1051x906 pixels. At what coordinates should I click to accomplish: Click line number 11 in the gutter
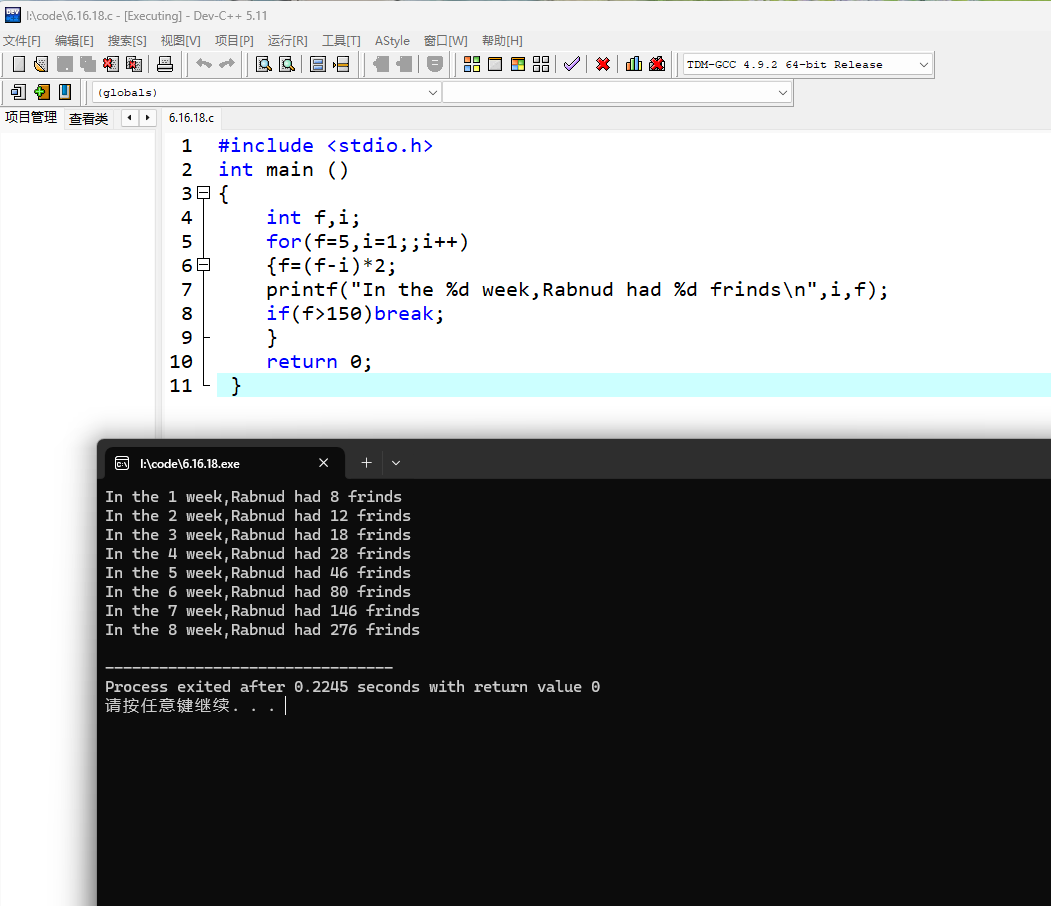pyautogui.click(x=181, y=385)
